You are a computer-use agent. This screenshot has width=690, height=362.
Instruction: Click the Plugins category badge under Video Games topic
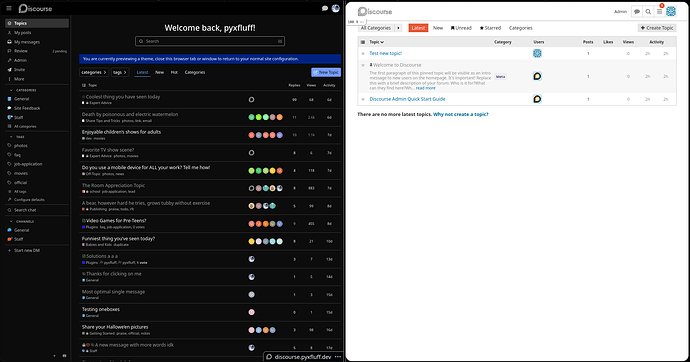pyautogui.click(x=90, y=227)
